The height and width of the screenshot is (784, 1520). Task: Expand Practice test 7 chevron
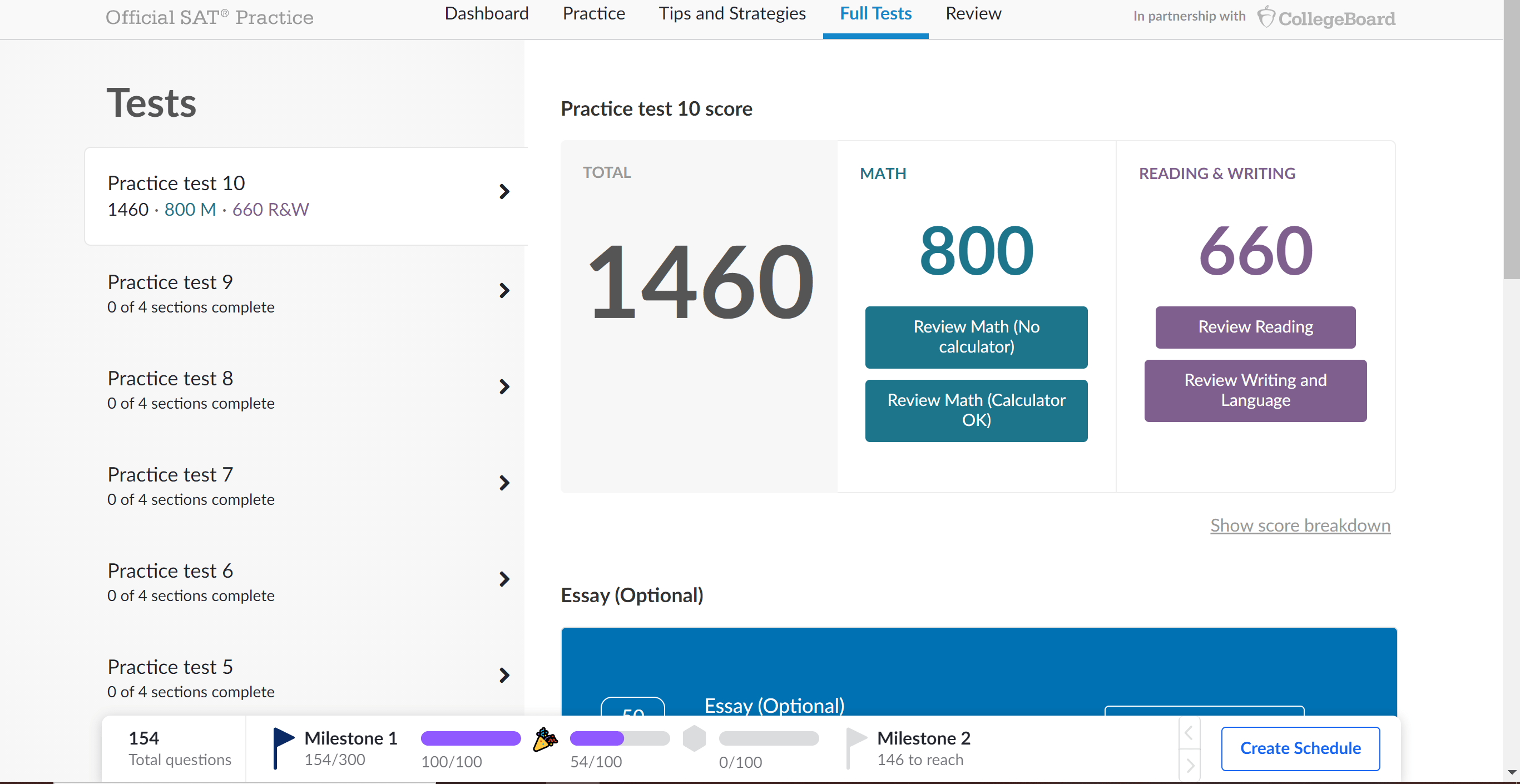pos(504,483)
